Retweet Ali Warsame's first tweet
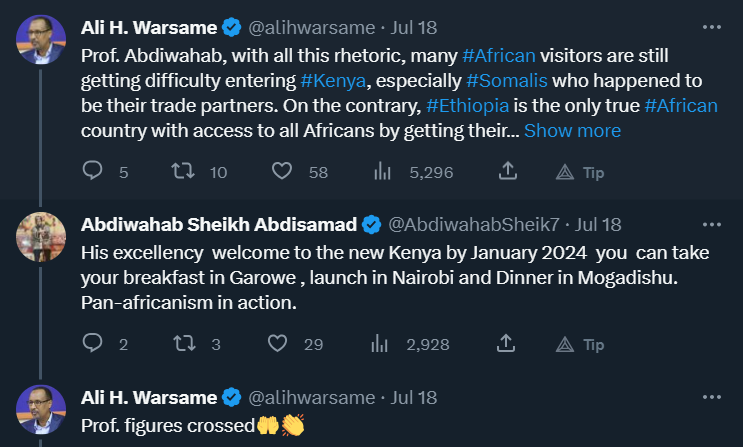The height and width of the screenshot is (447, 743). tap(183, 172)
